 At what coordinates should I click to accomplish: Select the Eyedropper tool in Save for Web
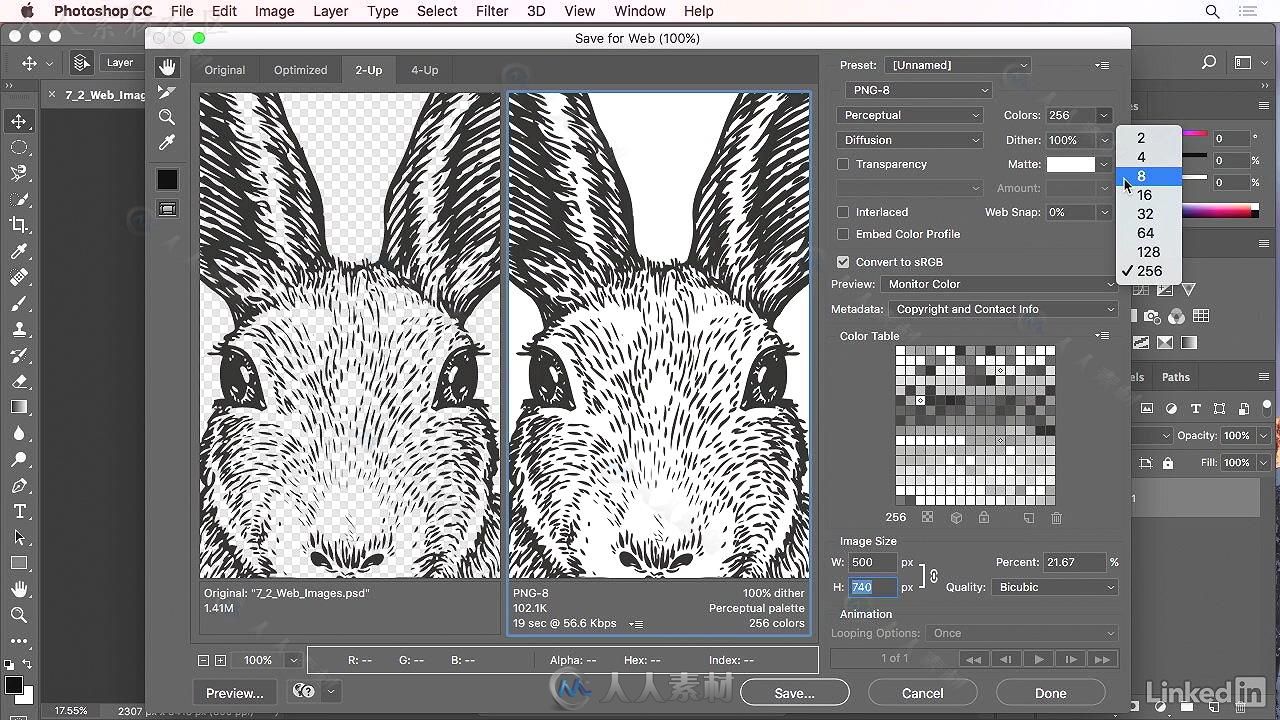coord(167,143)
